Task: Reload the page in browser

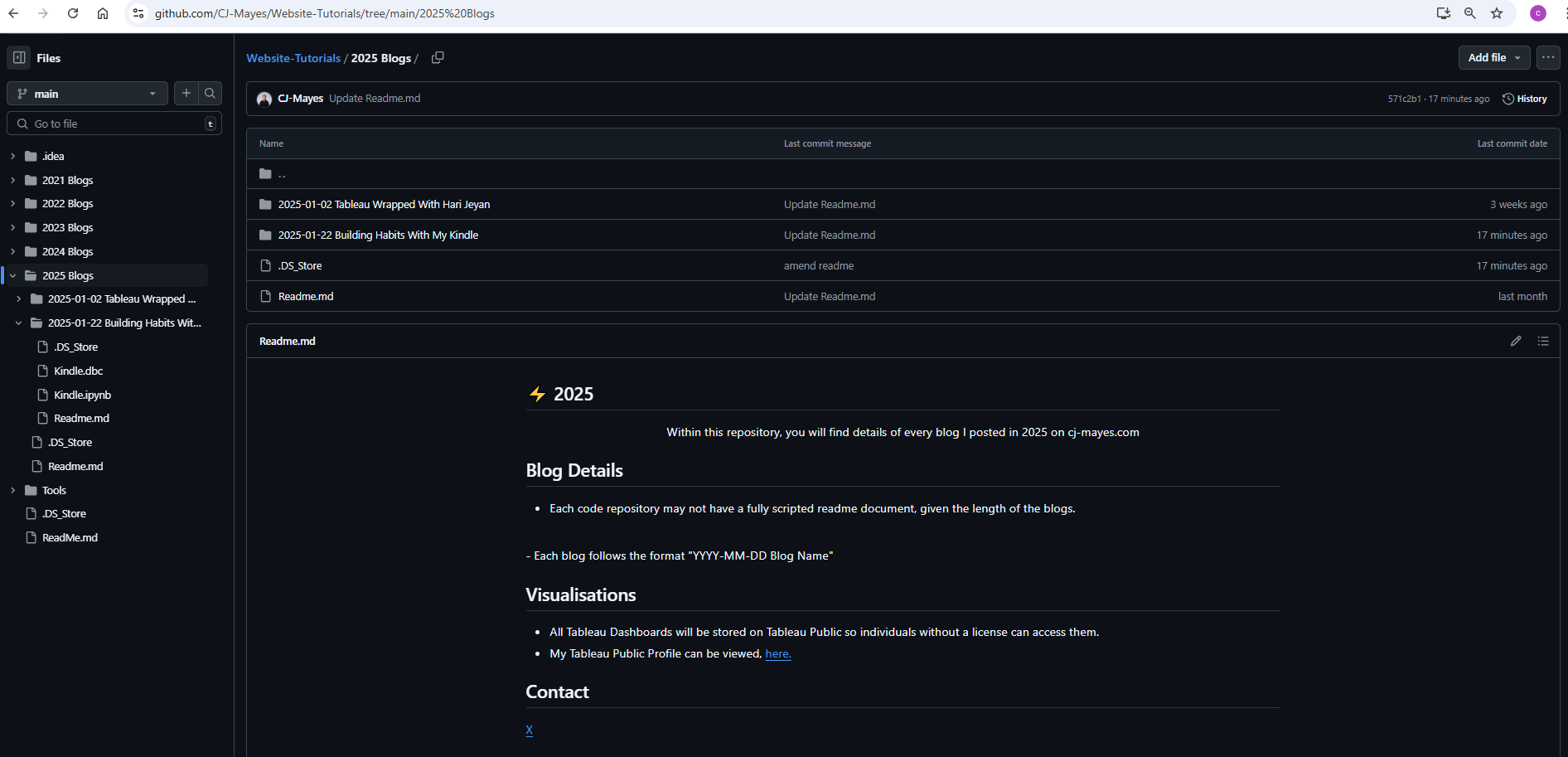Action: 73,13
